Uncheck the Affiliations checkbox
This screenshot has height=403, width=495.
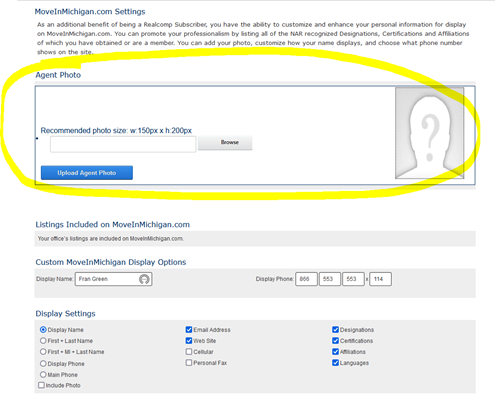coord(335,352)
